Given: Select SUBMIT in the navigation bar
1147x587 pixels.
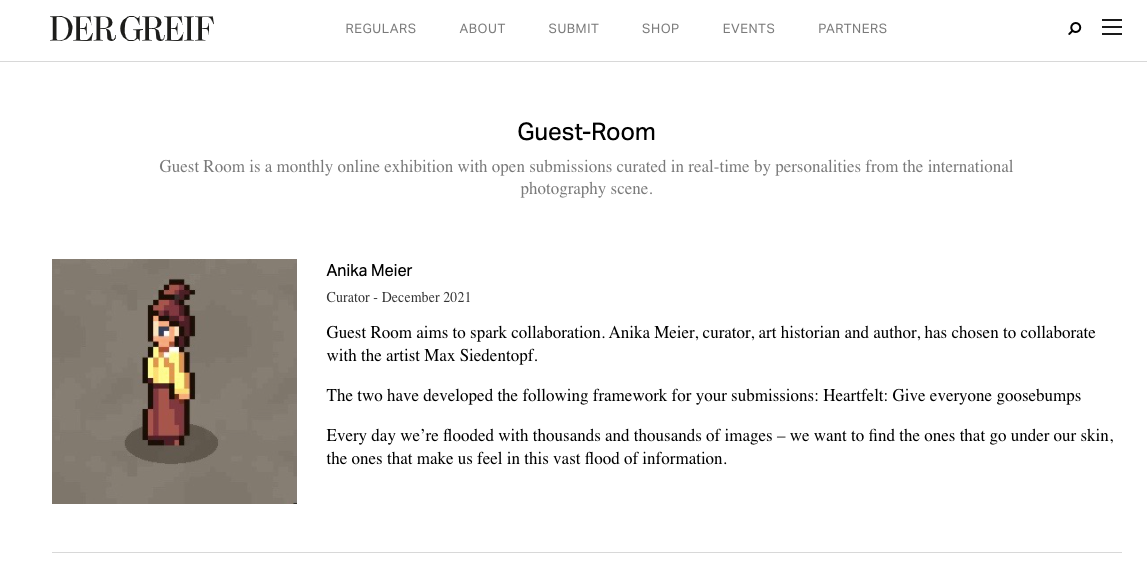Looking at the screenshot, I should pos(573,29).
